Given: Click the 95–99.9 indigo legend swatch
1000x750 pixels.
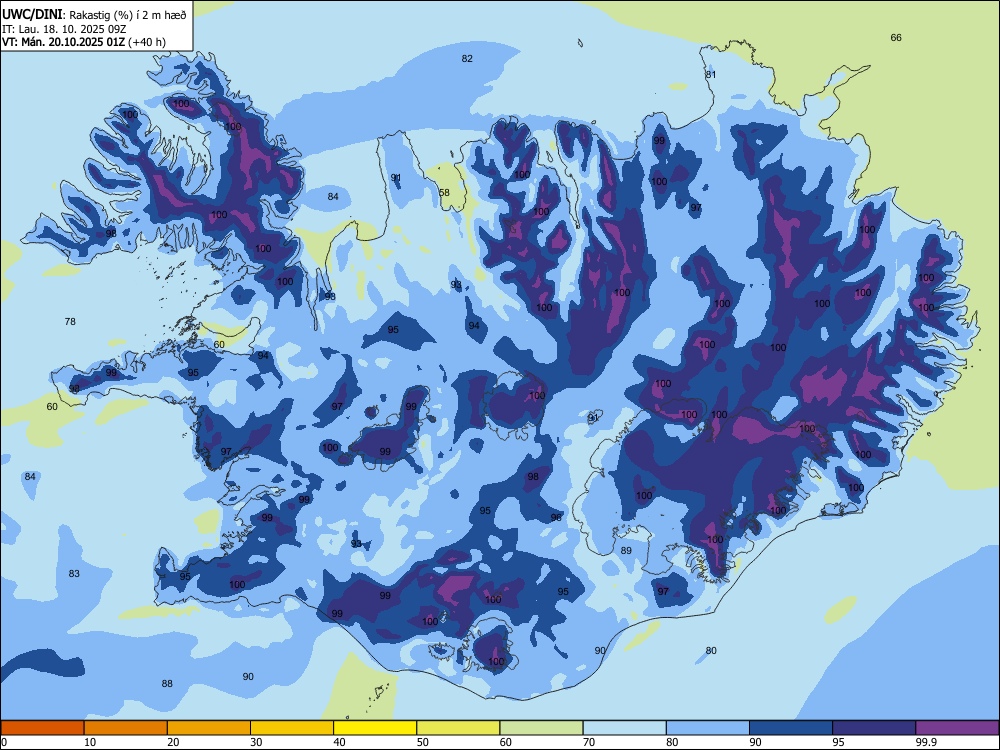Looking at the screenshot, I should (x=874, y=728).
